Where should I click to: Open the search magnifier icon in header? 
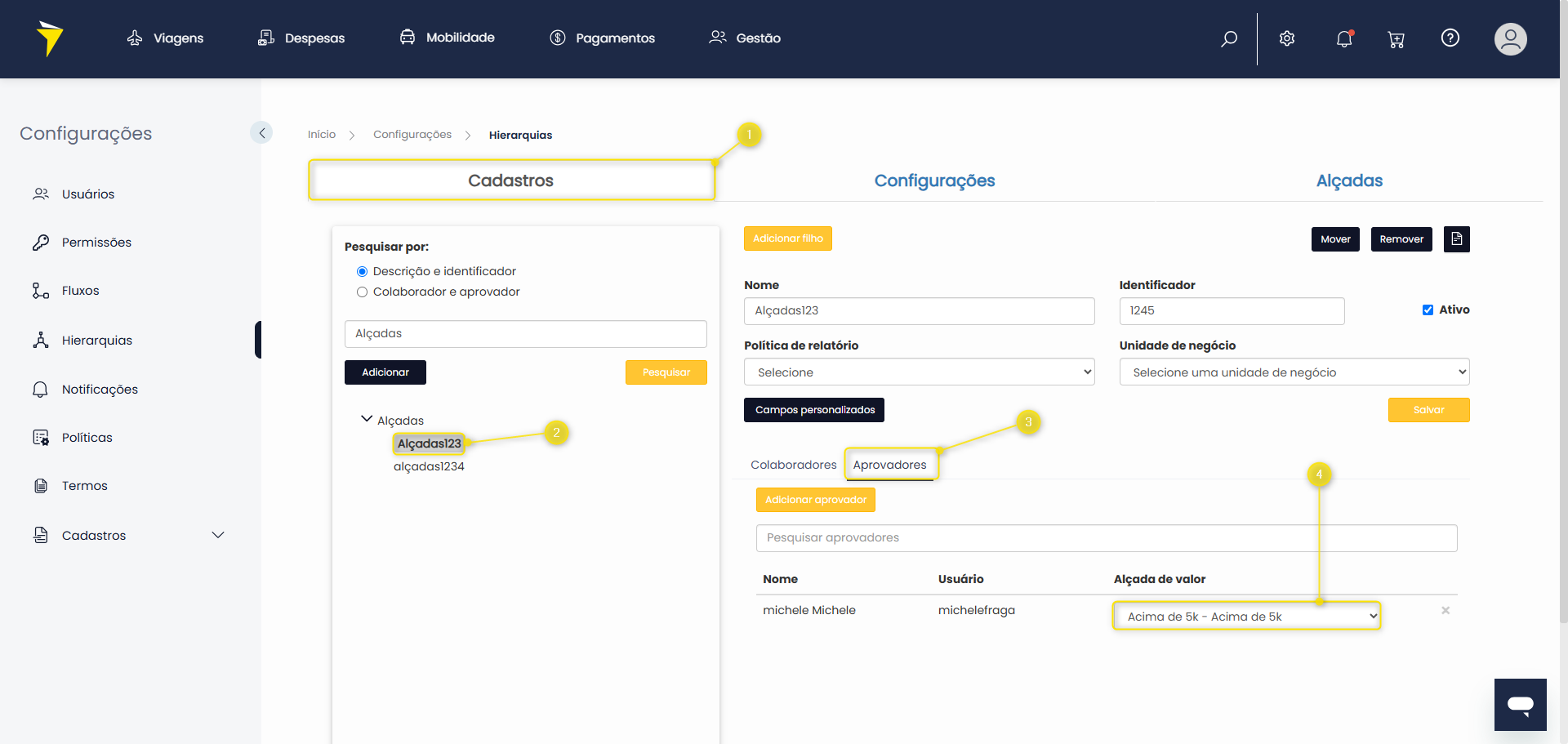[1228, 38]
